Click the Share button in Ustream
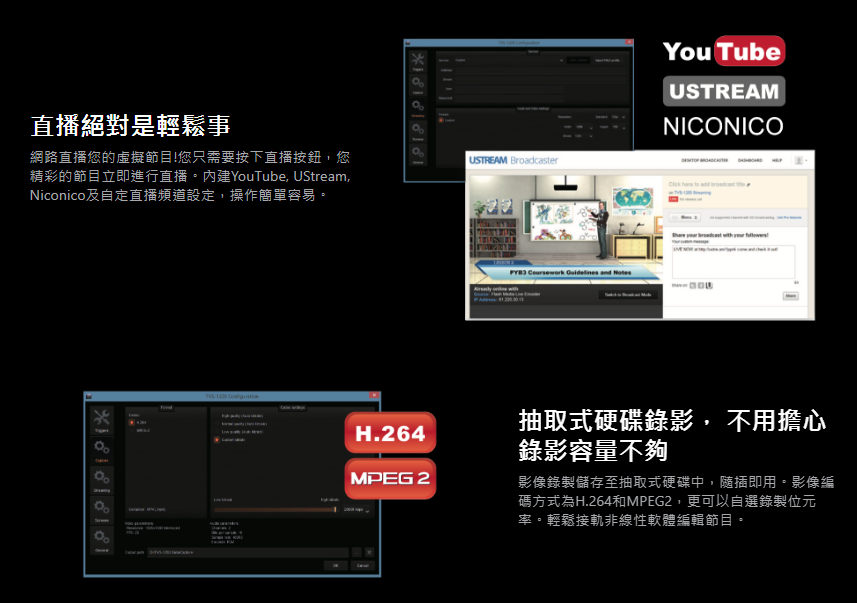 click(790, 296)
